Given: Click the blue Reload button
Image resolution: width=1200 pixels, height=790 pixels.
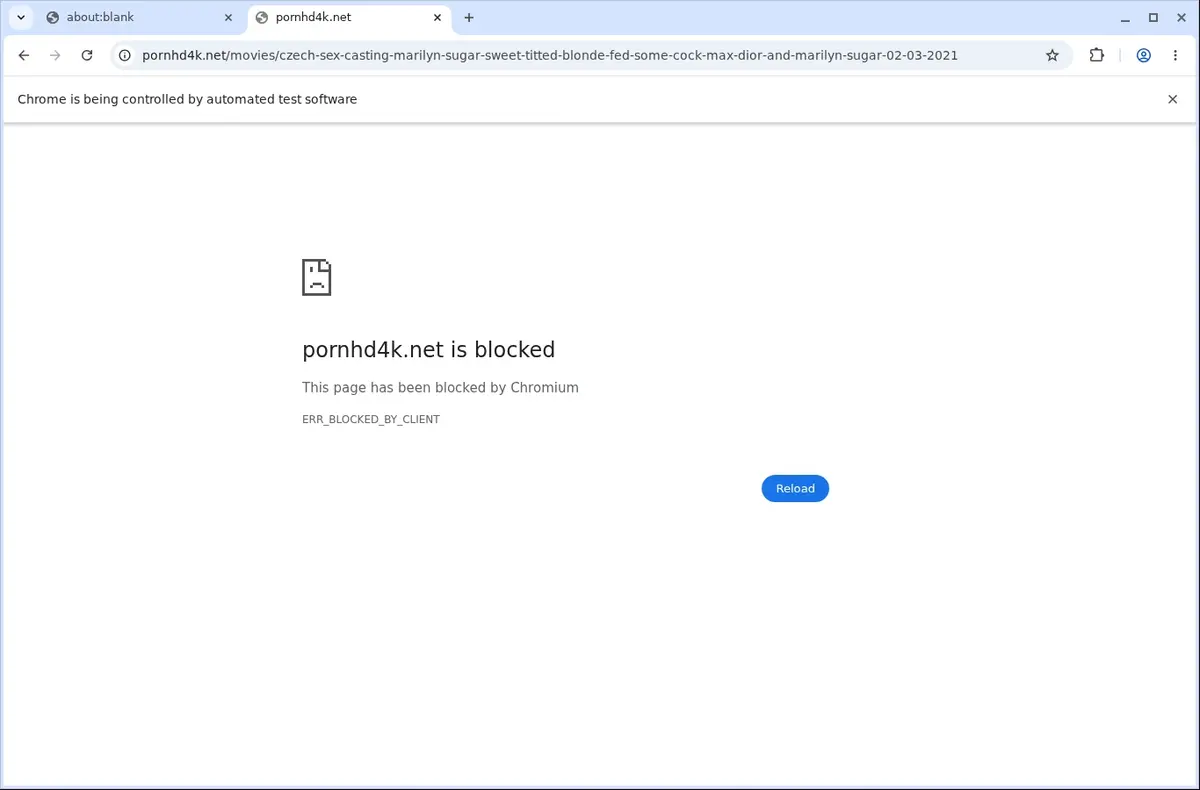Looking at the screenshot, I should pos(795,488).
